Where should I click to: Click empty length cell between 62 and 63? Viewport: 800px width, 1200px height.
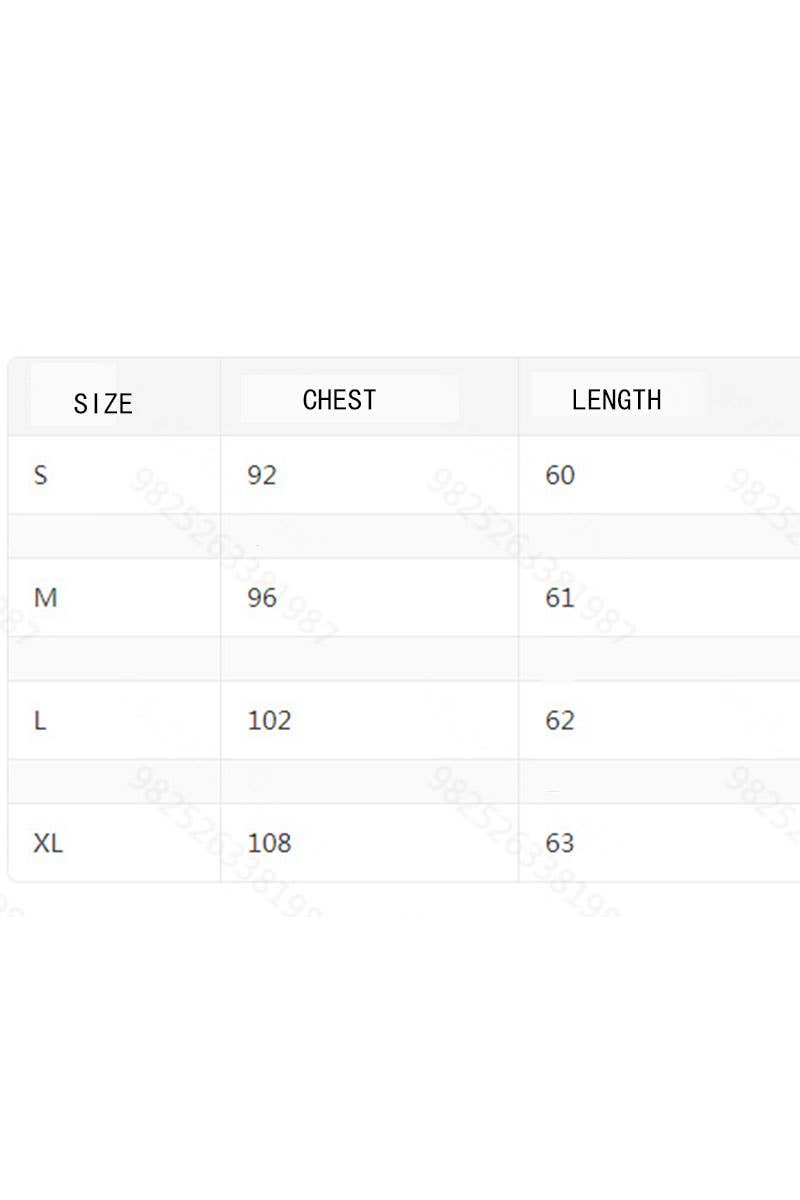[x=659, y=781]
